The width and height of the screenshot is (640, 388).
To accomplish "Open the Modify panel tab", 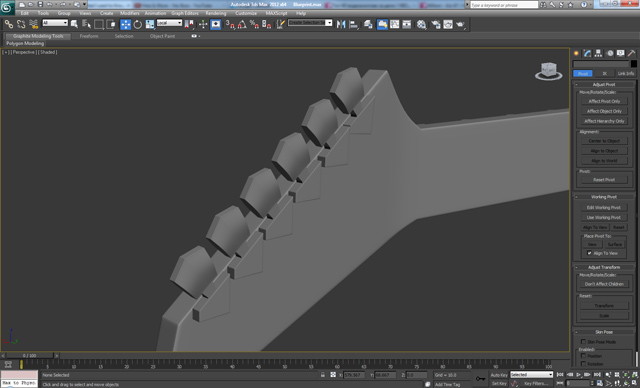I will [587, 53].
